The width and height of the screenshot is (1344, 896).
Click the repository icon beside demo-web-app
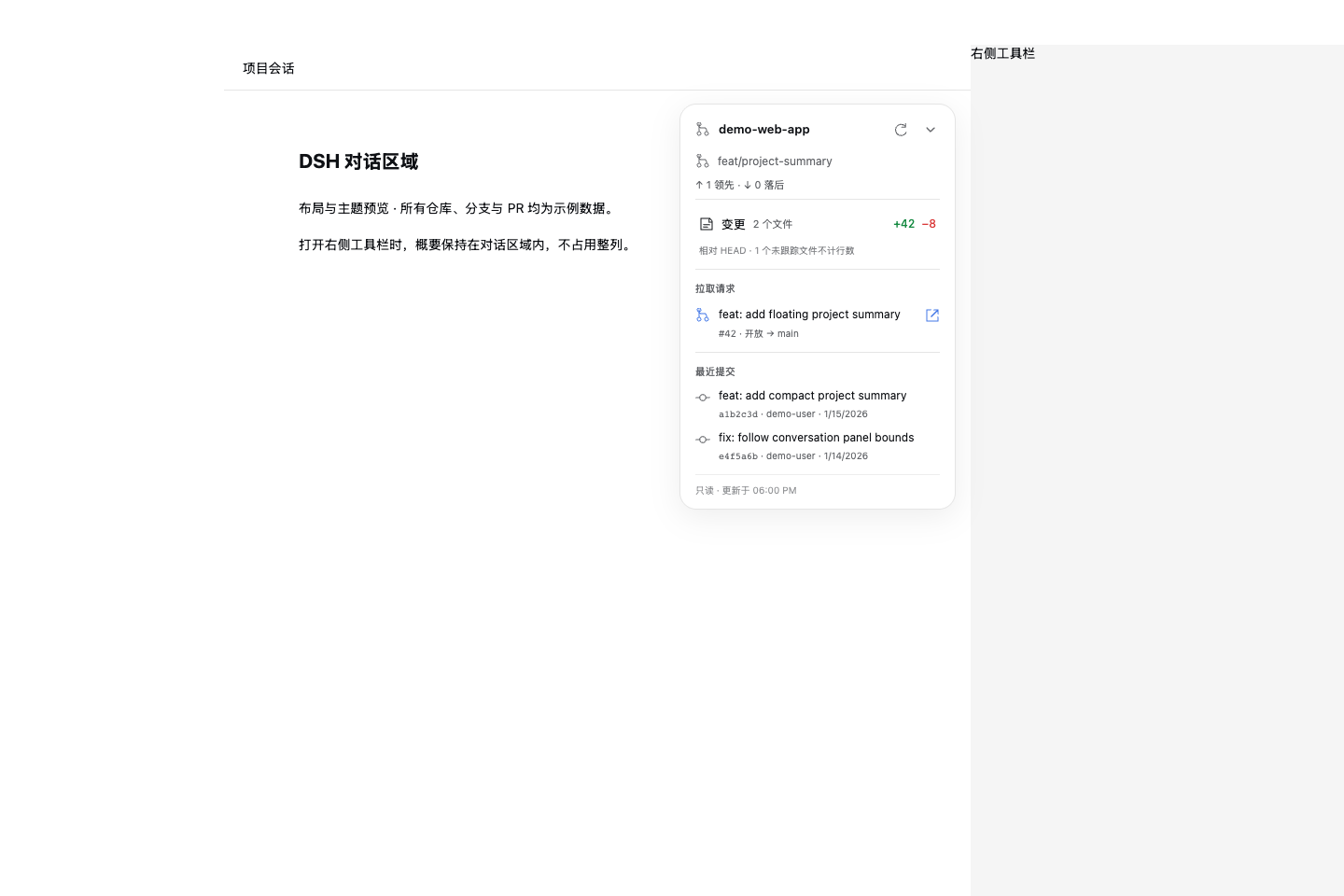(703, 130)
